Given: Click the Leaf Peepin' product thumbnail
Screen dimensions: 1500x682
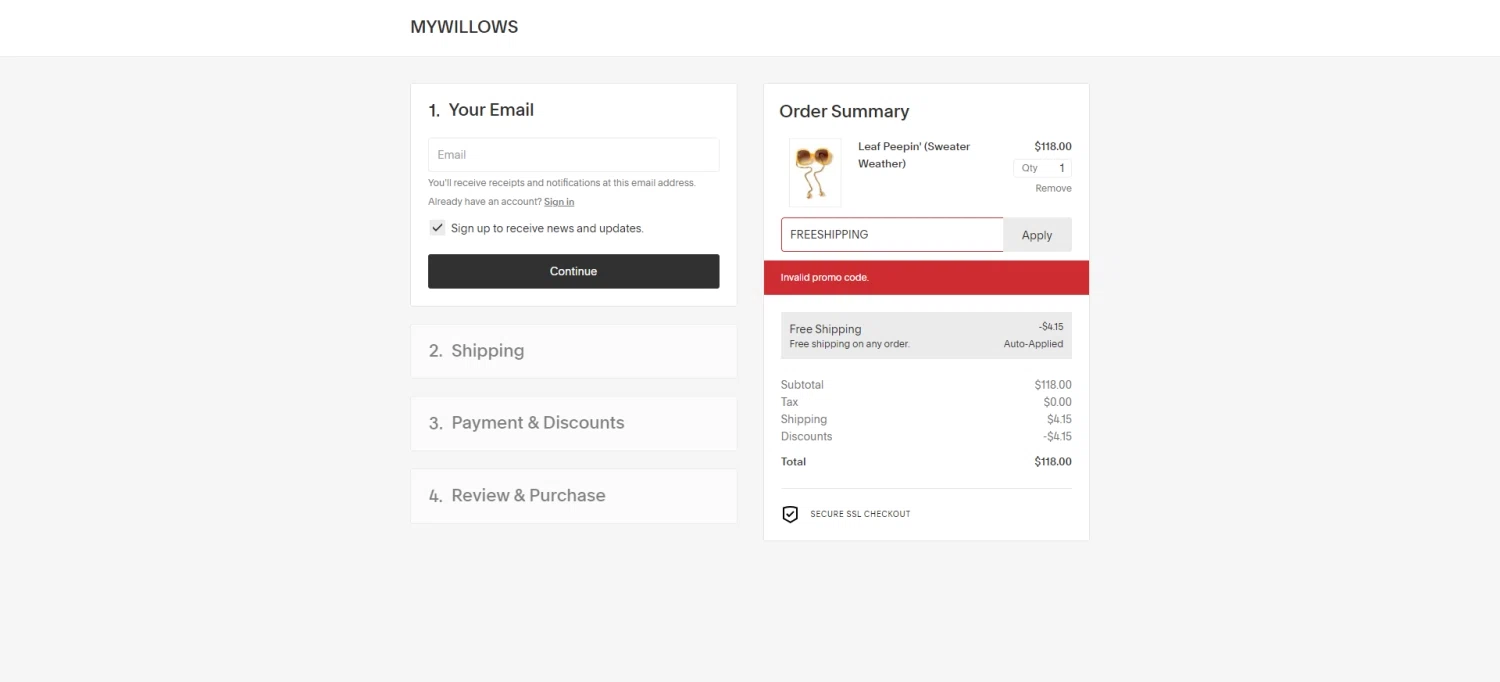Looking at the screenshot, I should click(x=815, y=172).
